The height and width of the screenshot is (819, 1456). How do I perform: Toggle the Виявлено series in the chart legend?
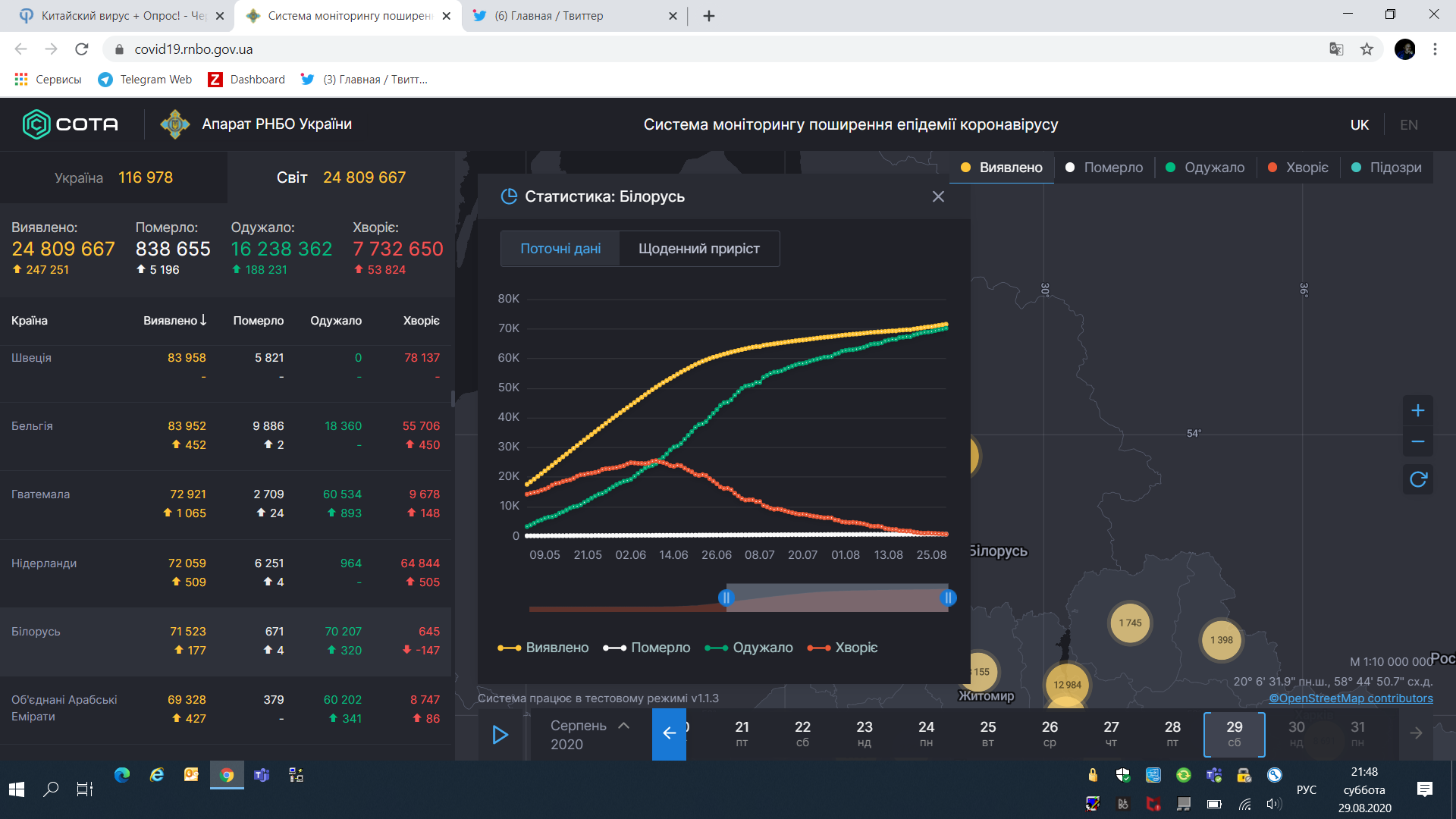543,648
